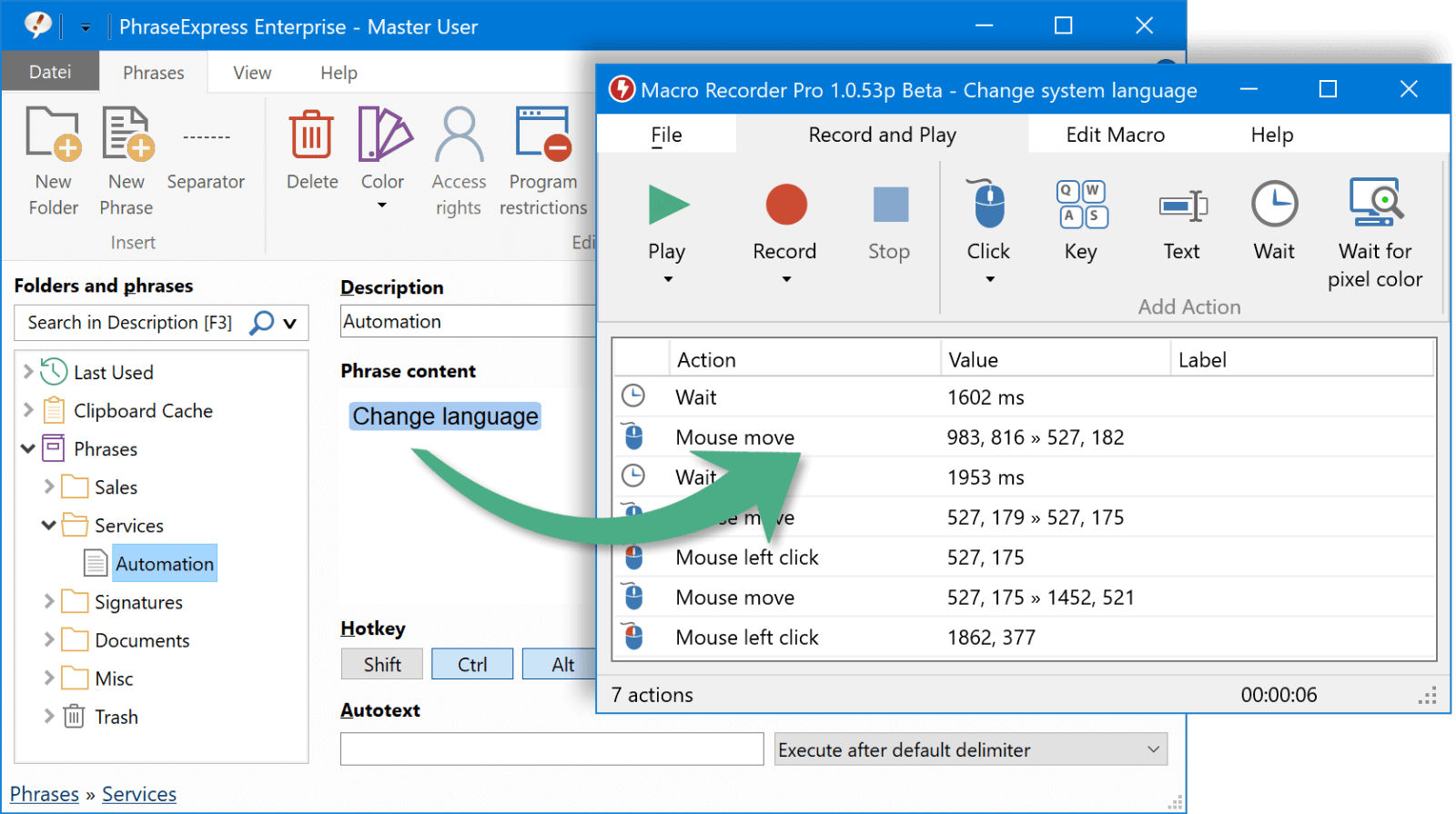
Task: Click the green Play button in Macro Recorder
Action: point(668,204)
